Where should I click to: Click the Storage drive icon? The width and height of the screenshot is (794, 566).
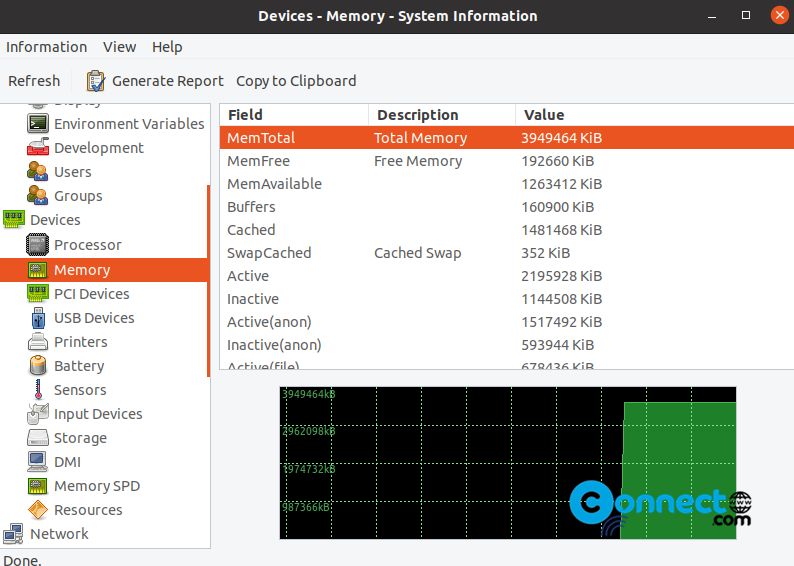tap(38, 437)
